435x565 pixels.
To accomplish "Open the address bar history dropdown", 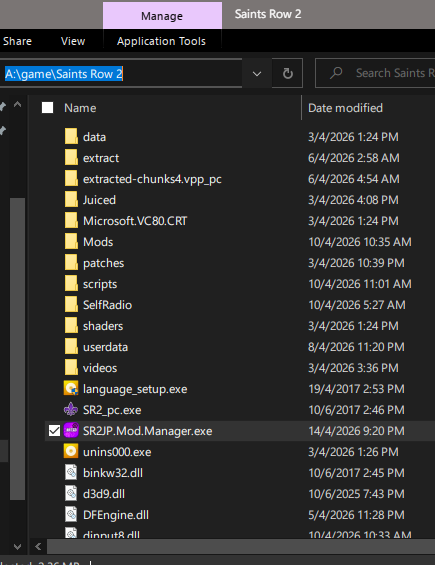I will [x=257, y=74].
